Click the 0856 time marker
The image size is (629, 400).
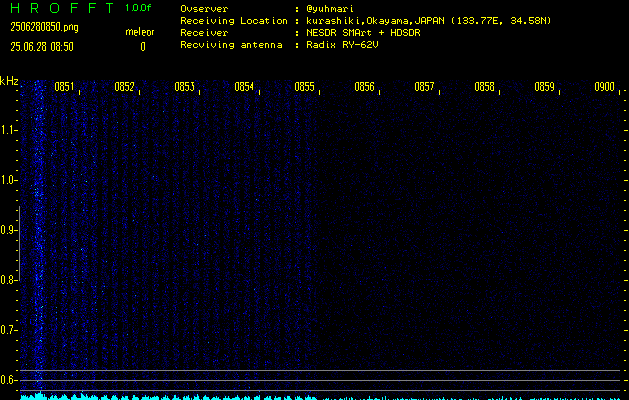click(364, 87)
